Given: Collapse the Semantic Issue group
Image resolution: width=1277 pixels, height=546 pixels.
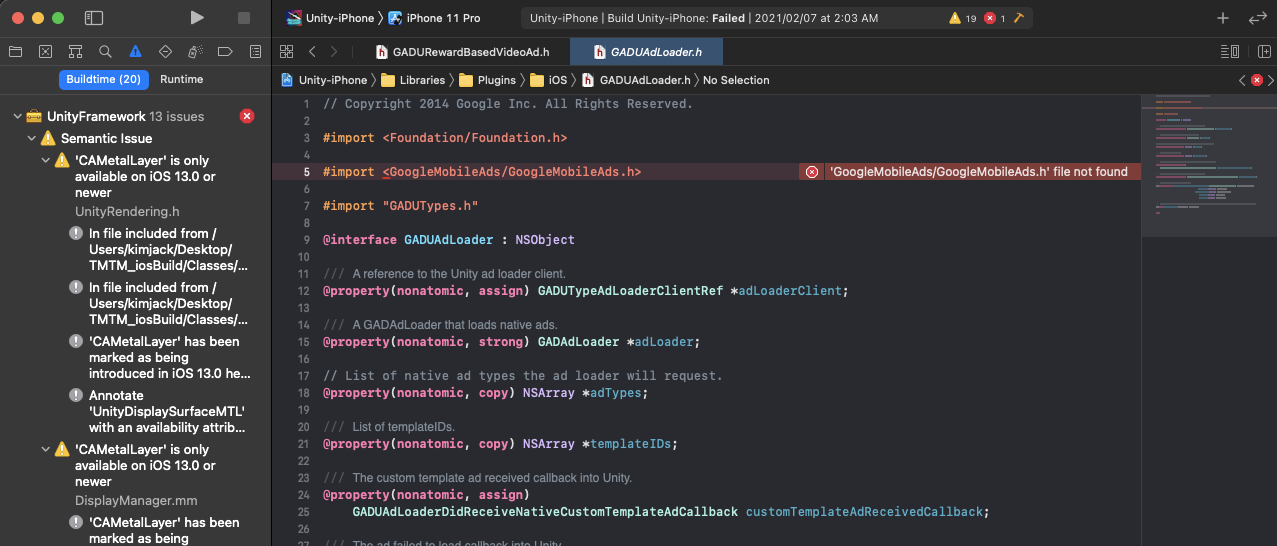Looking at the screenshot, I should click(x=32, y=139).
